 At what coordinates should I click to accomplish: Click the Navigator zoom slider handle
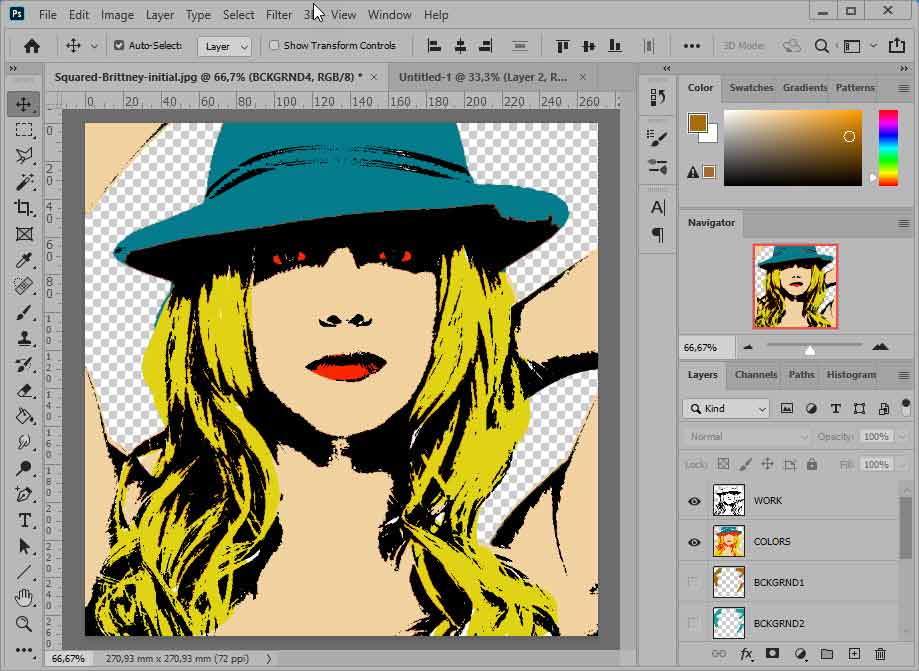[809, 350]
